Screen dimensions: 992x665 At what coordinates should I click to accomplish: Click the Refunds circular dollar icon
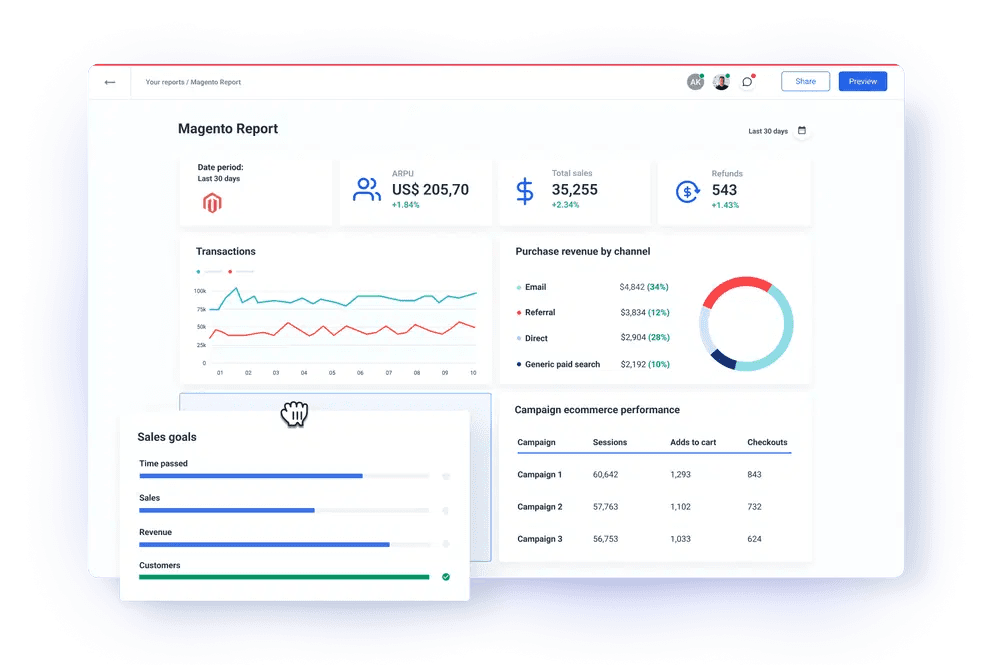(688, 191)
